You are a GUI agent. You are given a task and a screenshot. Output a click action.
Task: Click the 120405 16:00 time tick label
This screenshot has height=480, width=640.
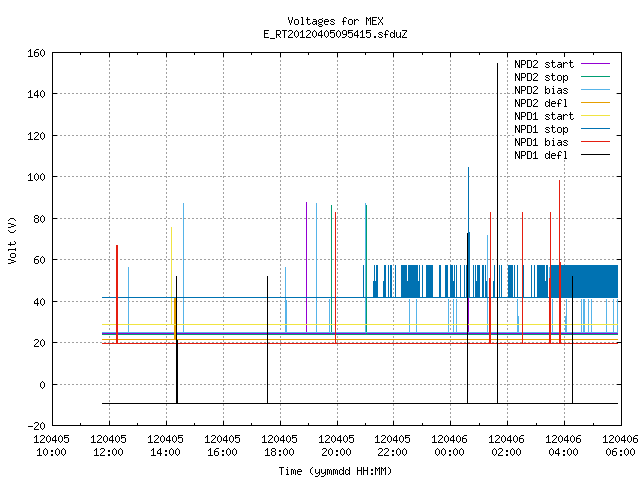[x=222, y=446]
